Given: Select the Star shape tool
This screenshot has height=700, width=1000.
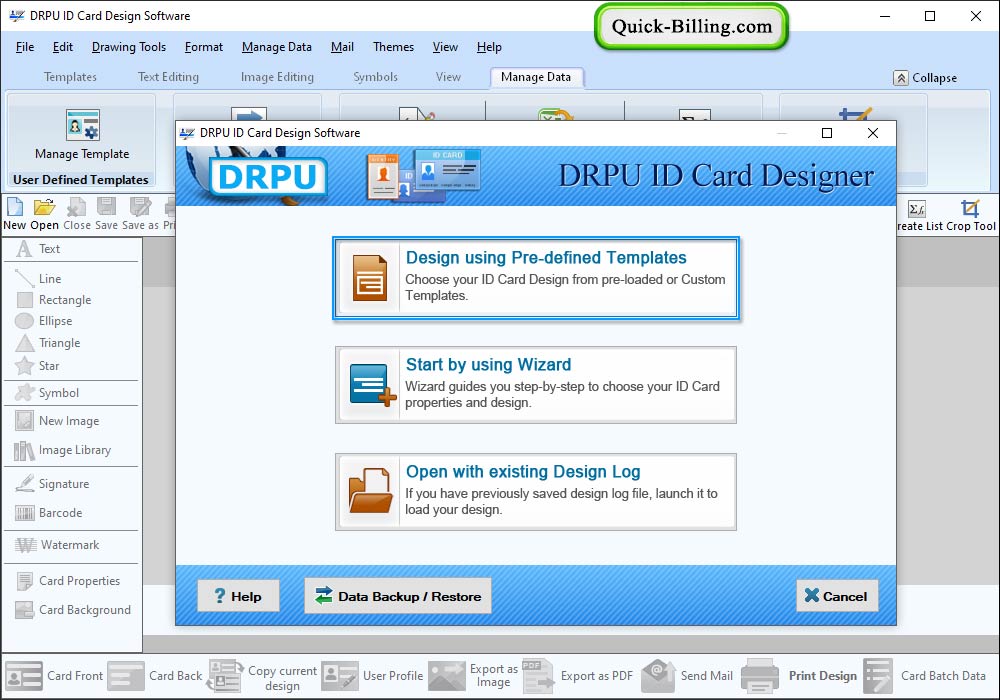Looking at the screenshot, I should (37, 366).
